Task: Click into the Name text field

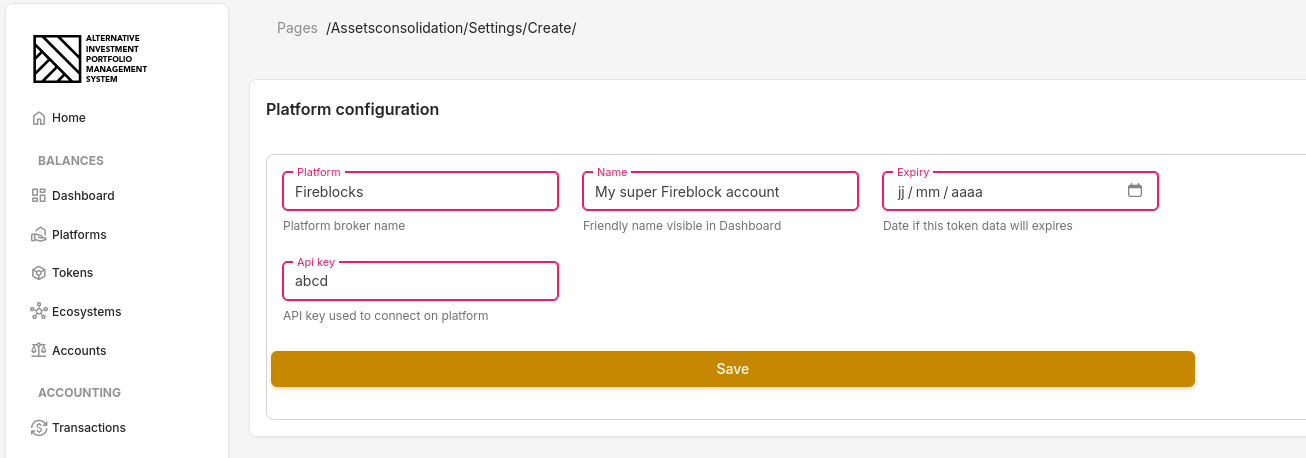Action: (x=720, y=192)
